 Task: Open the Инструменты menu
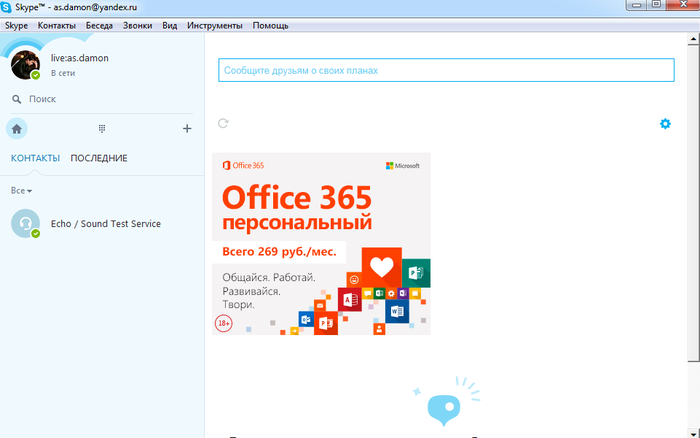[215, 25]
